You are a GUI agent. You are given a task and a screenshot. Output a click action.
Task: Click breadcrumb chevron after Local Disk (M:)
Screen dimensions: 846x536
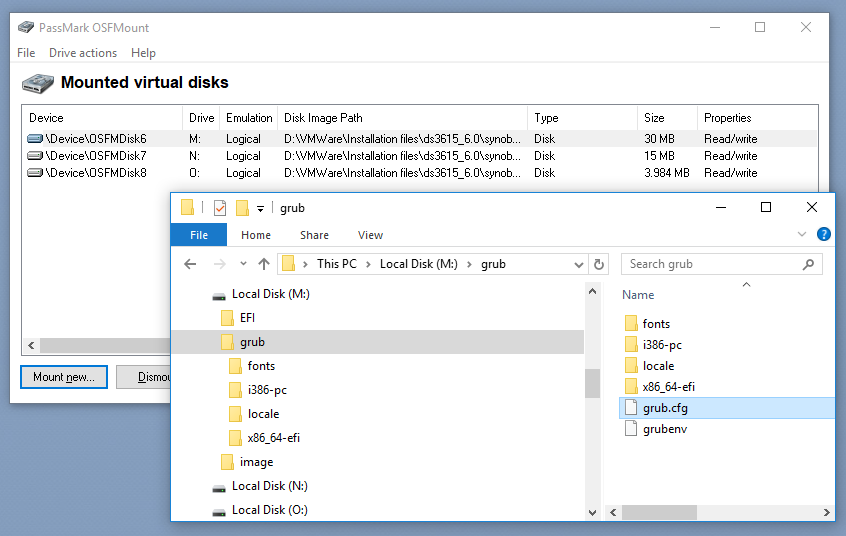point(469,264)
